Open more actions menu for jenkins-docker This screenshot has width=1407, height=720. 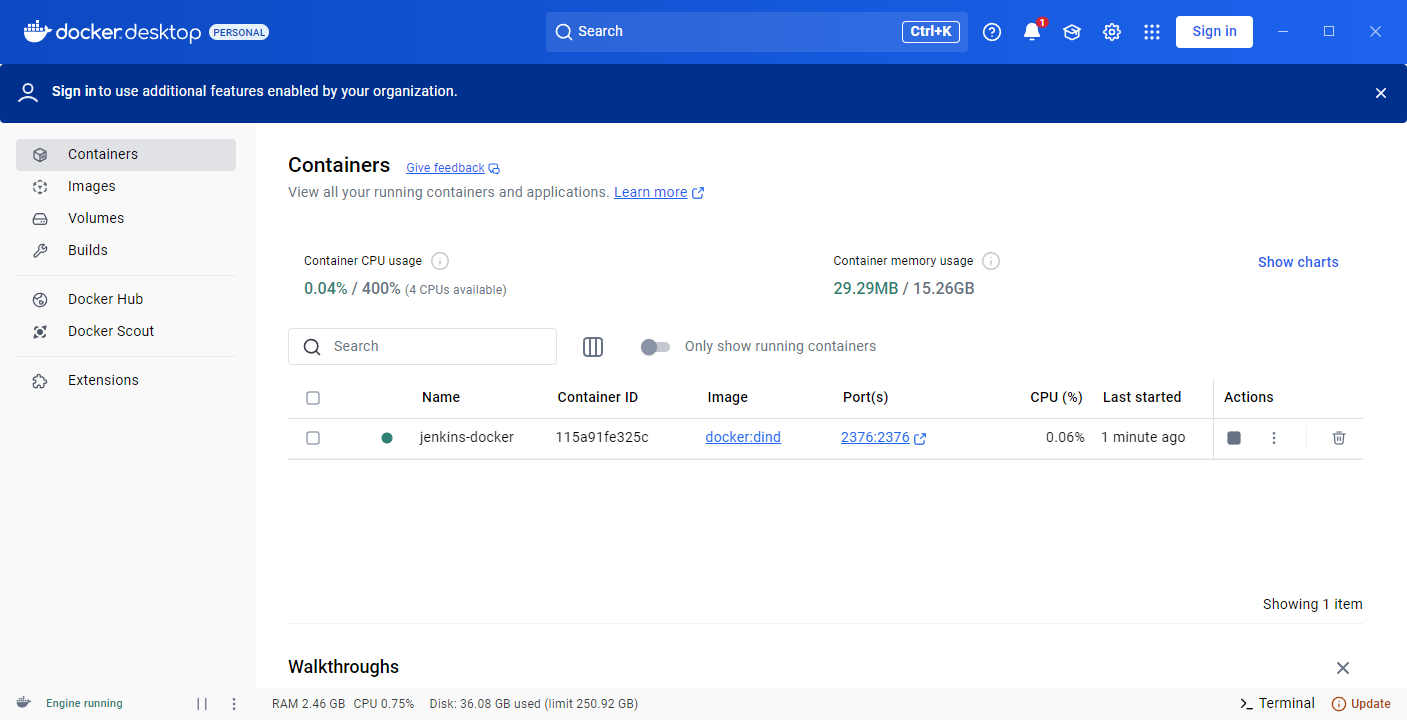pyautogui.click(x=1273, y=438)
